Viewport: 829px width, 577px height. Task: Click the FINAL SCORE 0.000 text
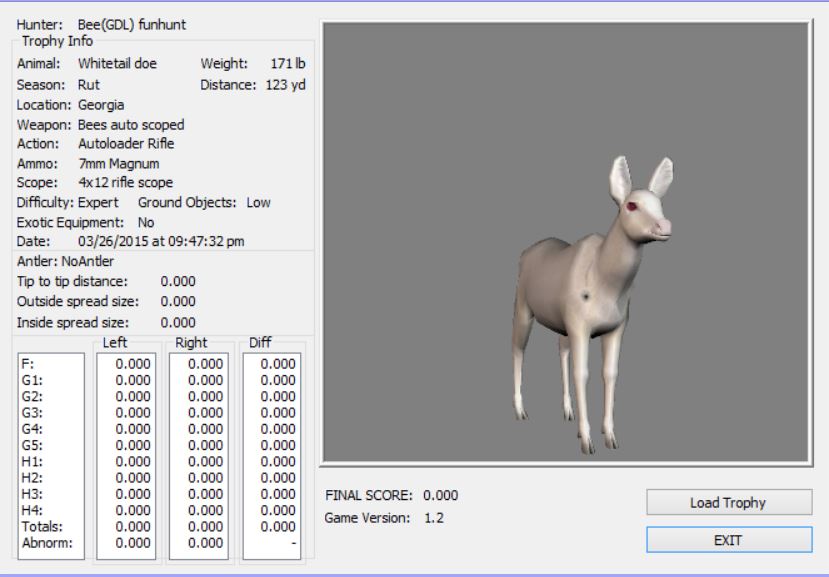(x=392, y=495)
